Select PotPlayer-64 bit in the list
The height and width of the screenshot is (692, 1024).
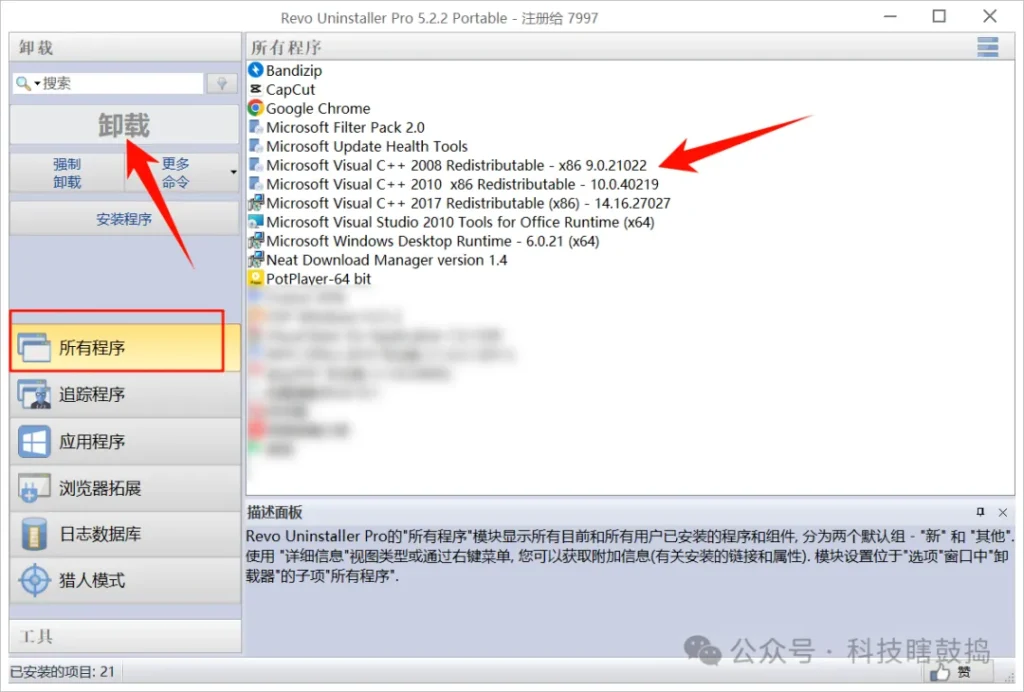point(310,279)
